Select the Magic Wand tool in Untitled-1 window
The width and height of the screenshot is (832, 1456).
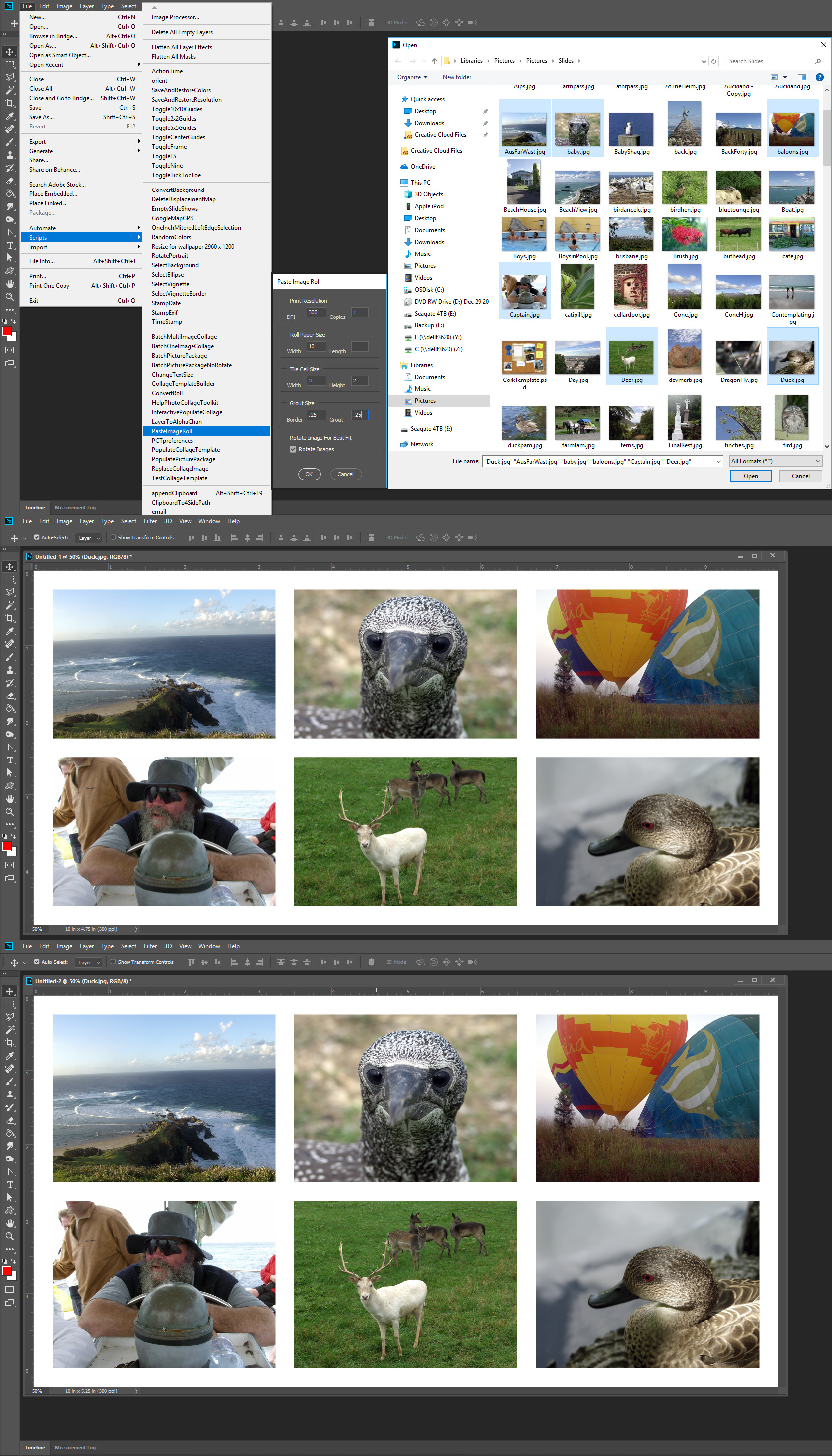coord(10,605)
